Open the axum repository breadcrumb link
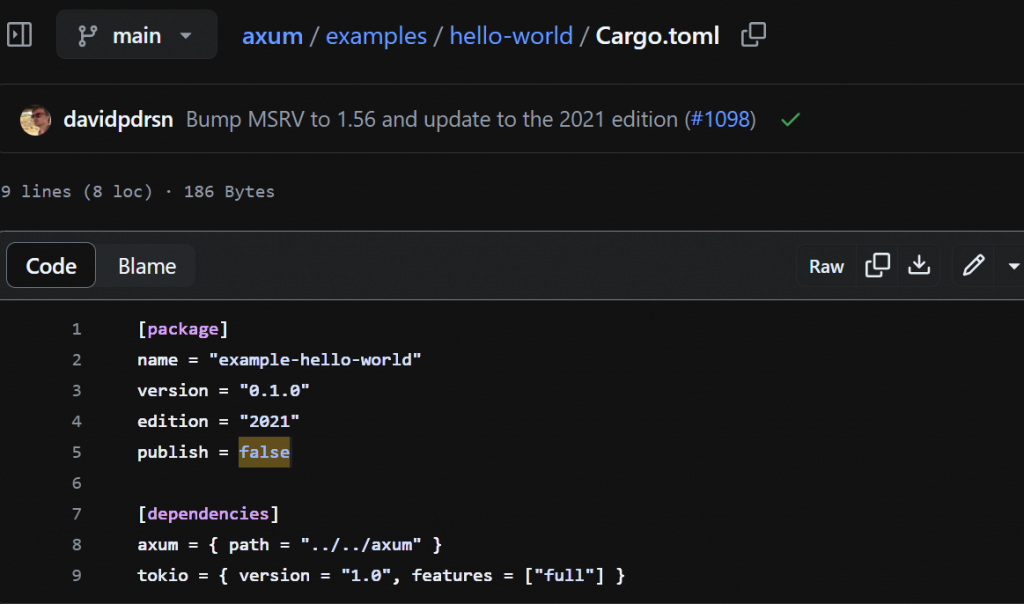1024x604 pixels. pos(272,36)
